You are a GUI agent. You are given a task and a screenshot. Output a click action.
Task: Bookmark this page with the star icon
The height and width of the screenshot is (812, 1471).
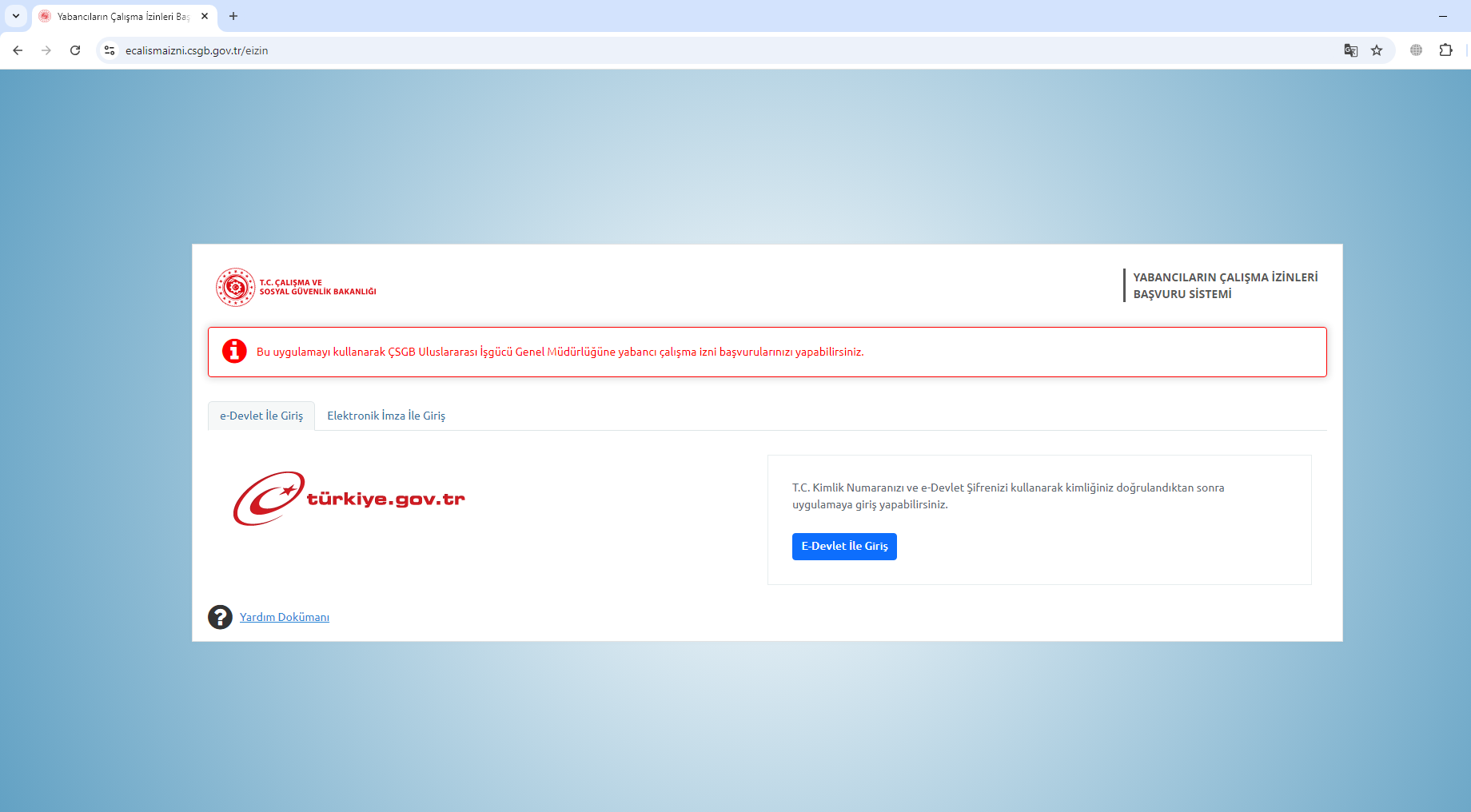tap(1377, 50)
